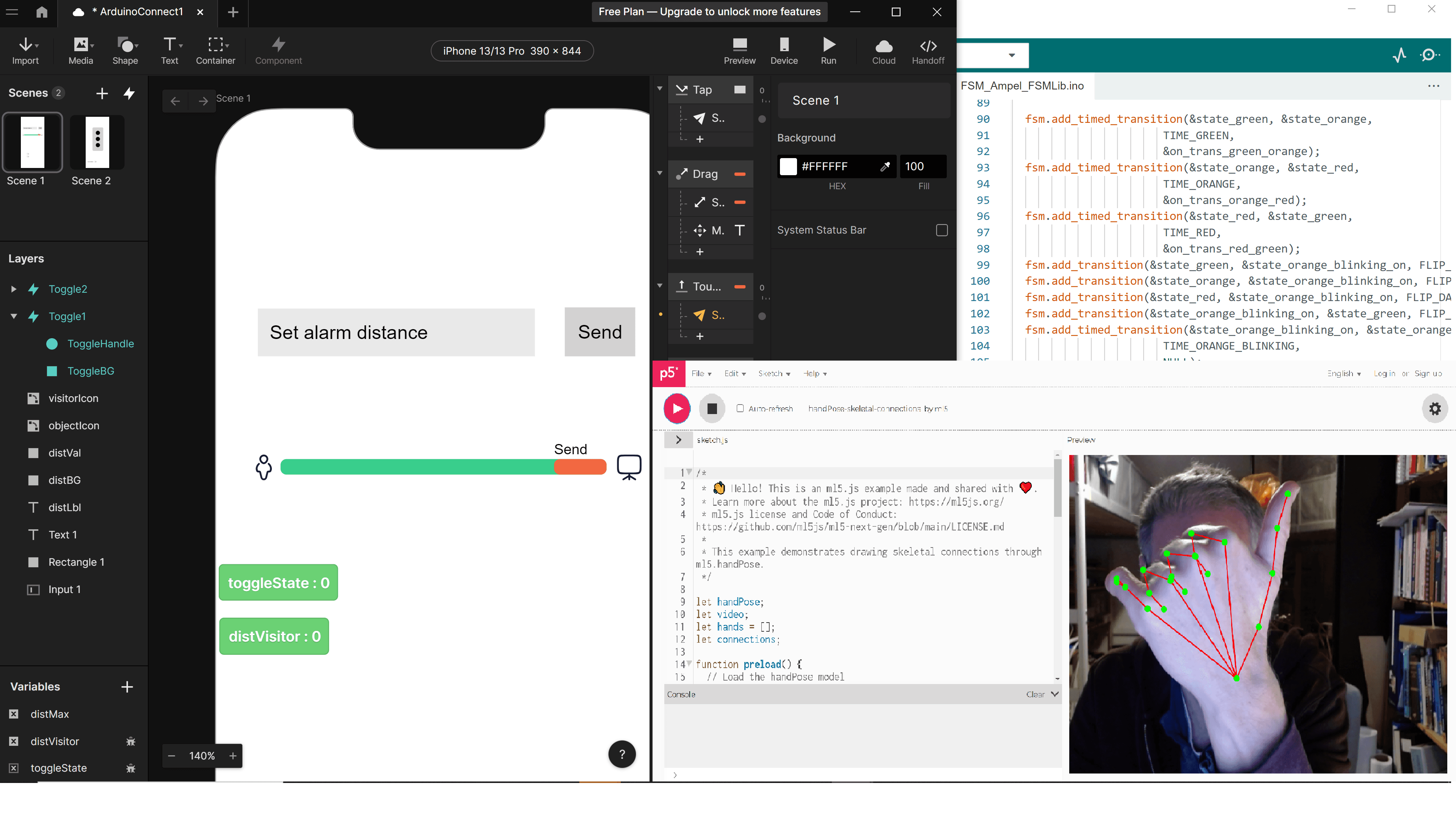Click the white background color swatch

point(788,166)
